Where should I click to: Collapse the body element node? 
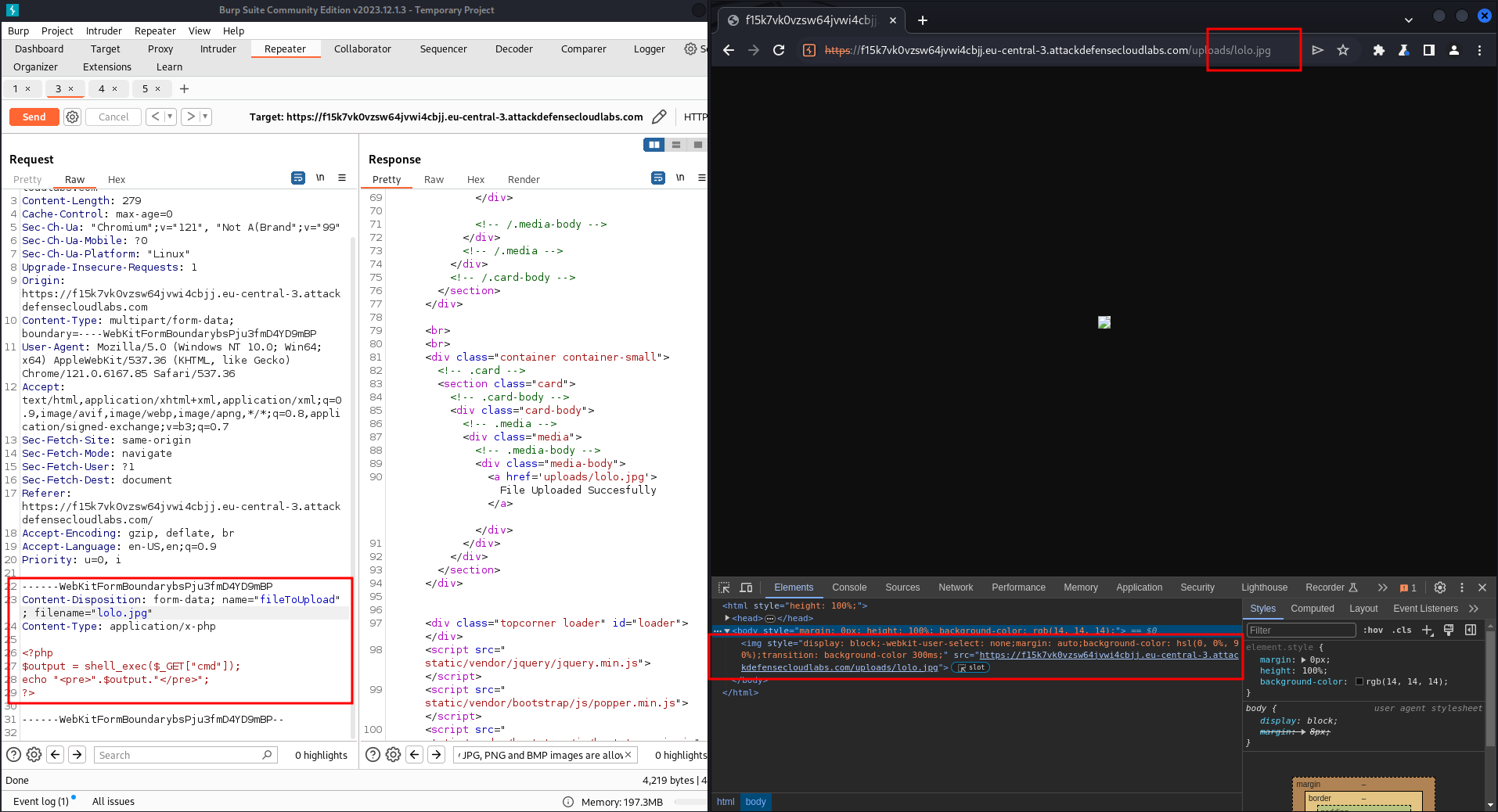coord(727,631)
